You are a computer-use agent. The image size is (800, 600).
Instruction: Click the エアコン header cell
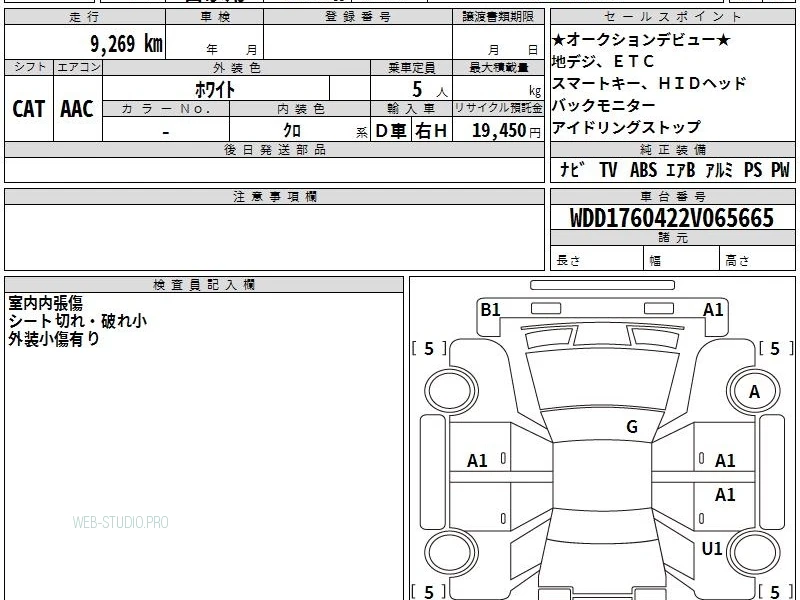(x=78, y=67)
